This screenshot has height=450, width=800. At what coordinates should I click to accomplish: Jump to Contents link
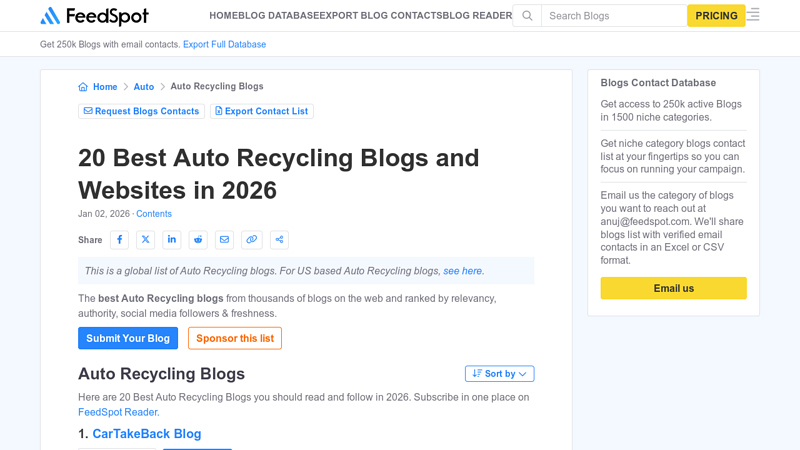(x=154, y=214)
